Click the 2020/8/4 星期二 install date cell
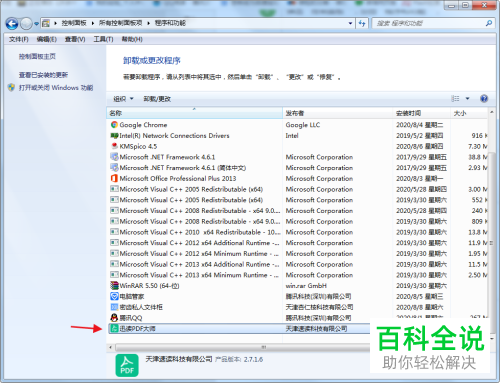 420,125
